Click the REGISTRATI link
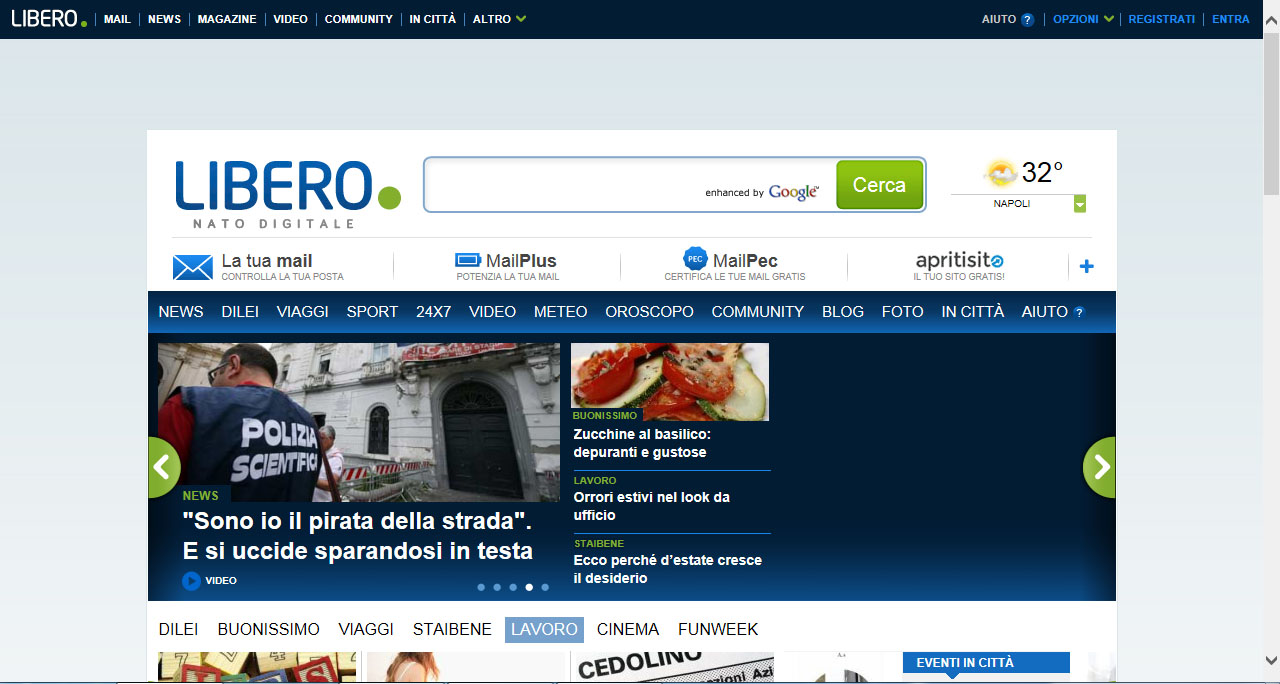1280x684 pixels. tap(1161, 18)
